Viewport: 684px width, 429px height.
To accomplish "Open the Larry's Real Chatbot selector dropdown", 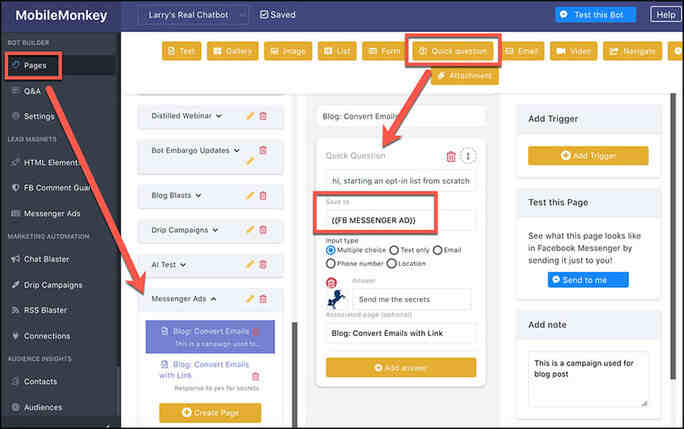I will tap(194, 15).
